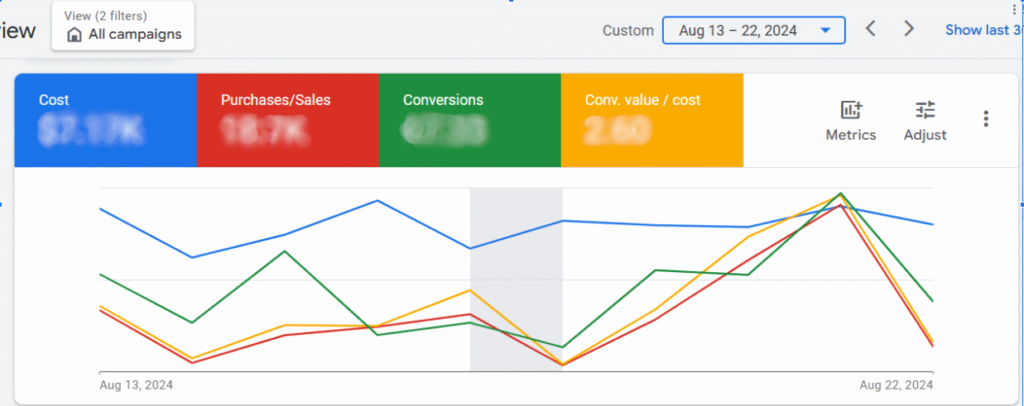Open the Metrics chart selector
1024x406 pixels.
coord(850,121)
